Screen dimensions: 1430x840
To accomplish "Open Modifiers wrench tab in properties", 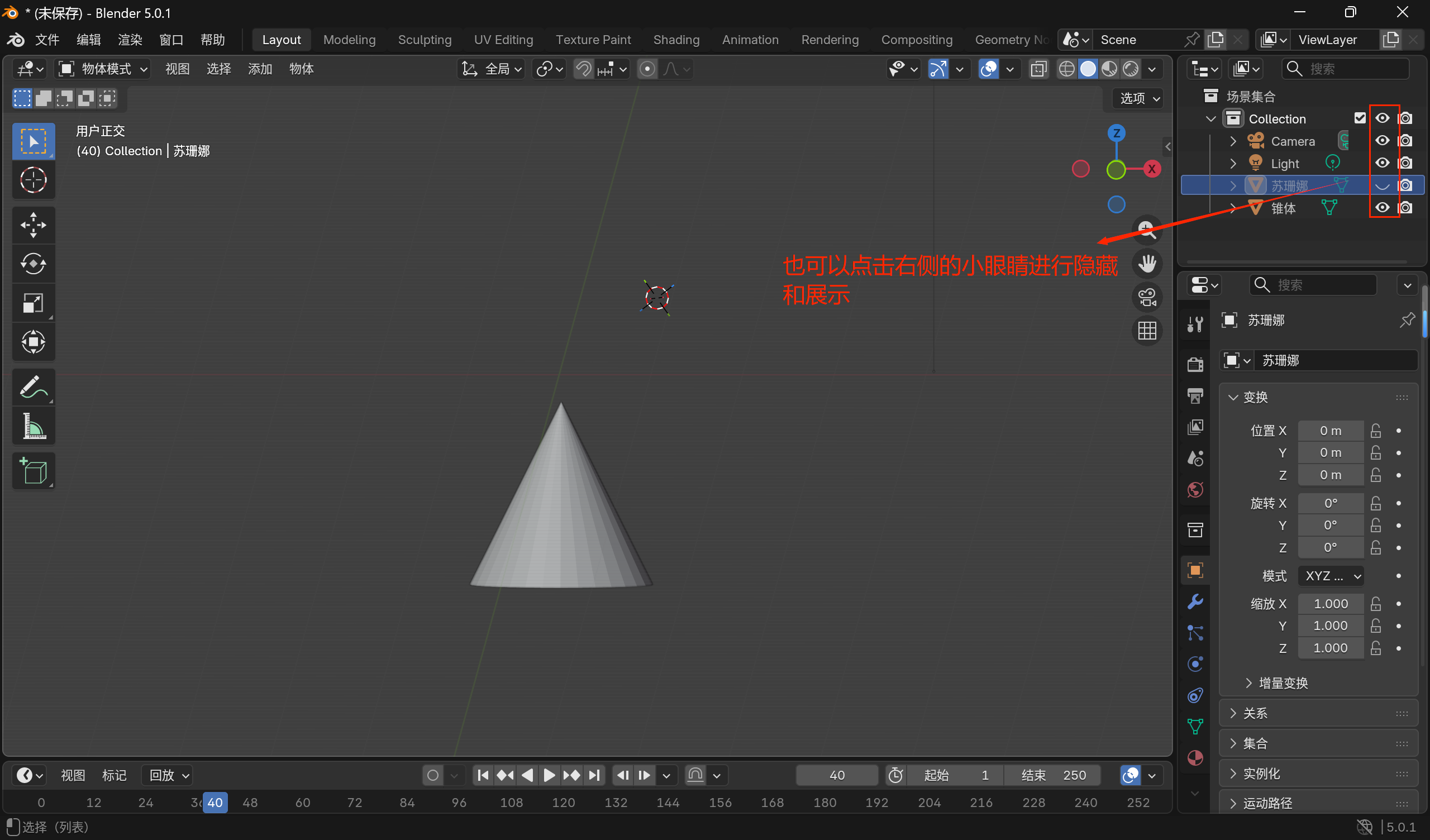I will 1195,602.
